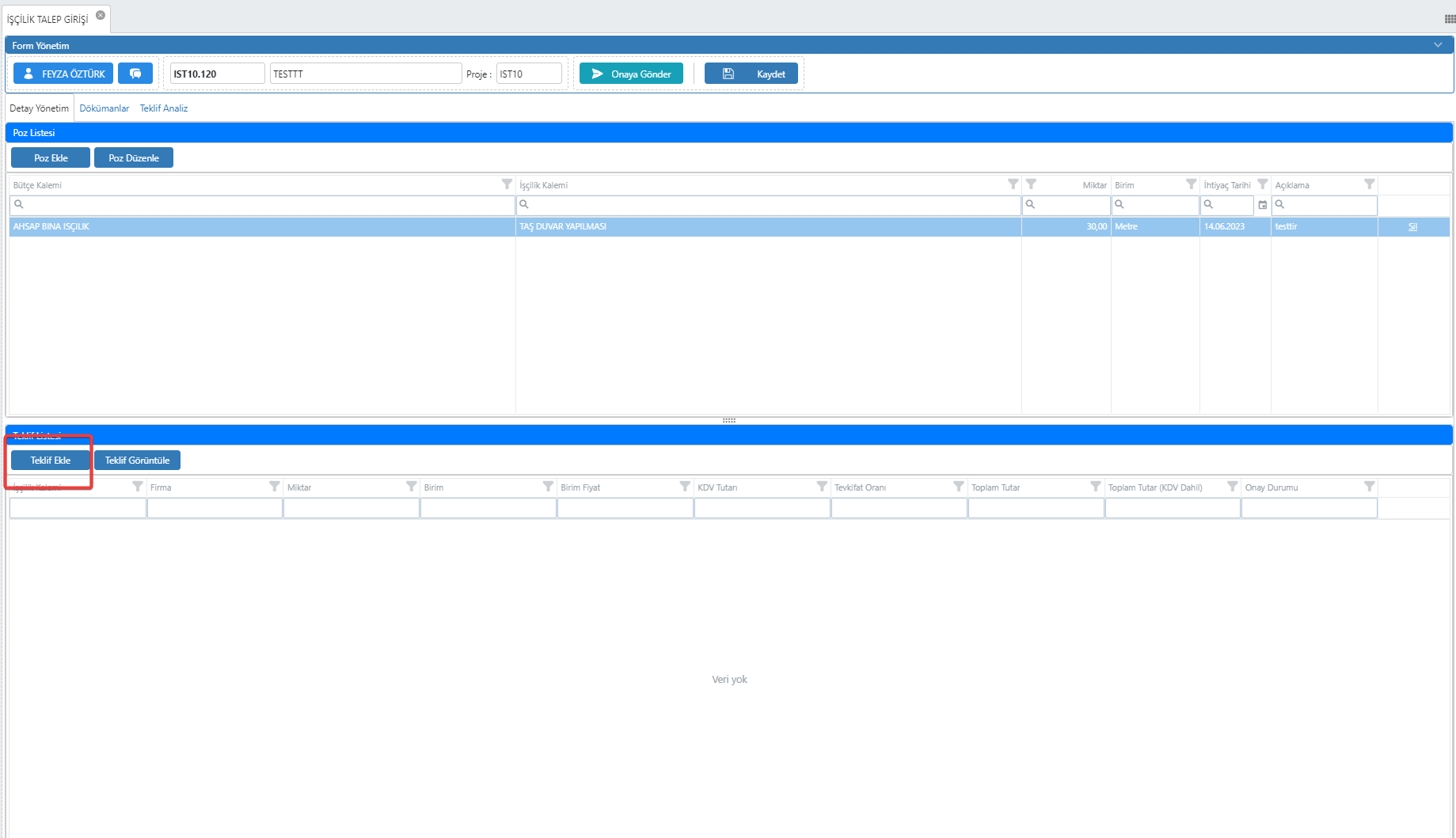Screen dimensions: 1456x838
Task: Select the AHSAP BINA ISÇILIK row
Action: pyautogui.click(x=261, y=227)
